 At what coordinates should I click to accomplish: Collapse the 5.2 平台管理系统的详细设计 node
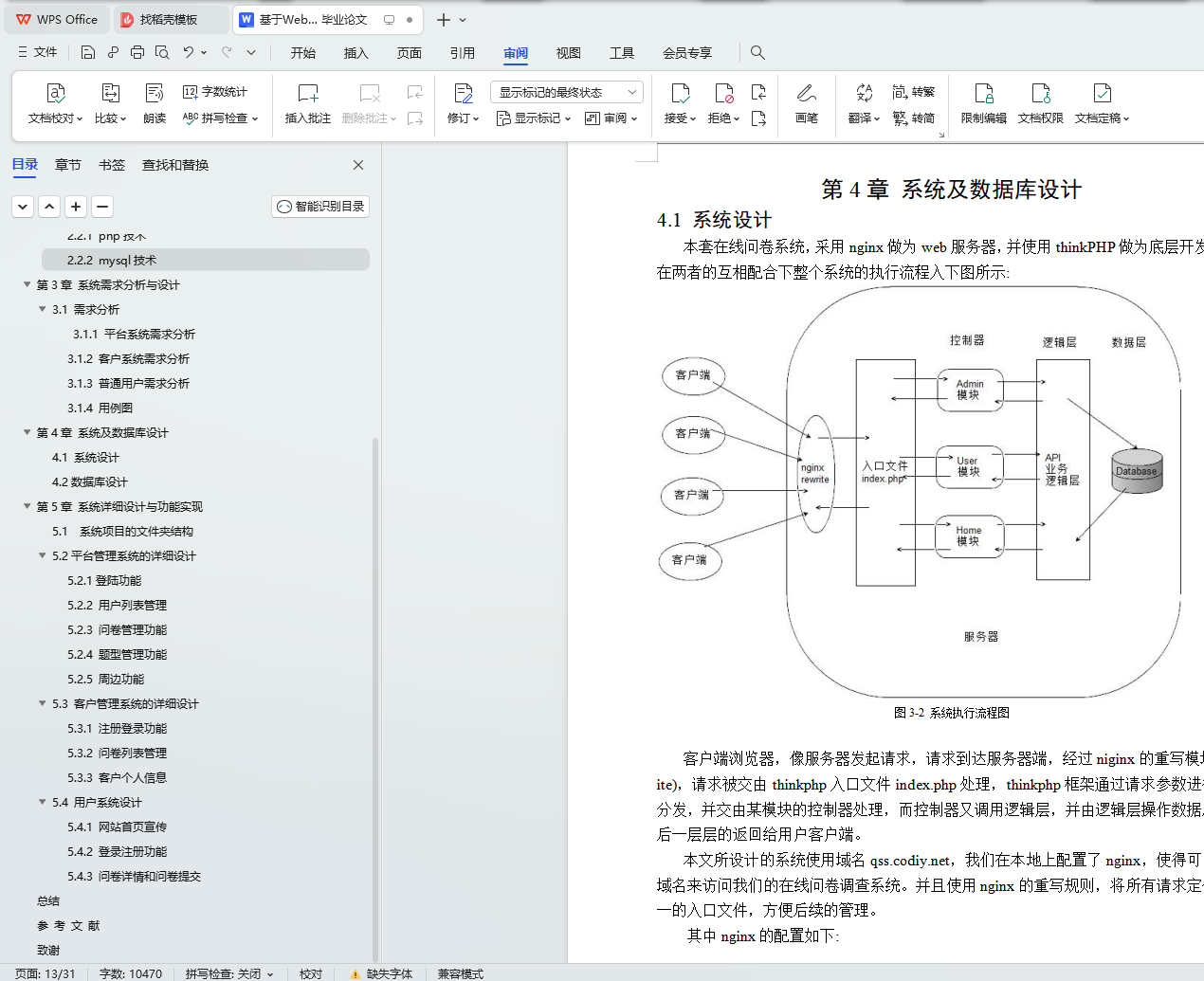tap(43, 555)
